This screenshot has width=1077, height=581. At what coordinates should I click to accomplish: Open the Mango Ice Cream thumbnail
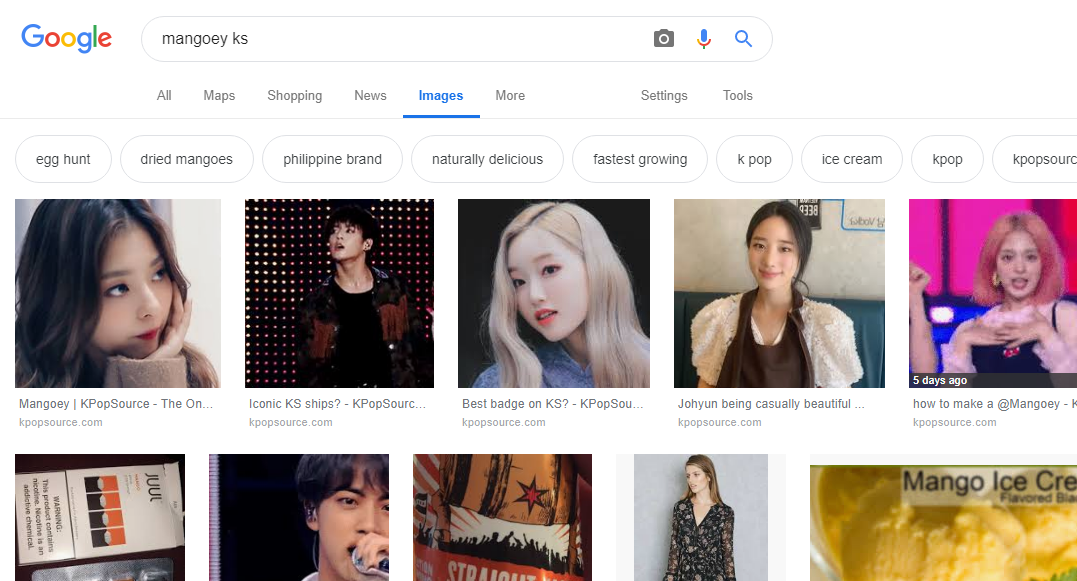click(x=944, y=517)
